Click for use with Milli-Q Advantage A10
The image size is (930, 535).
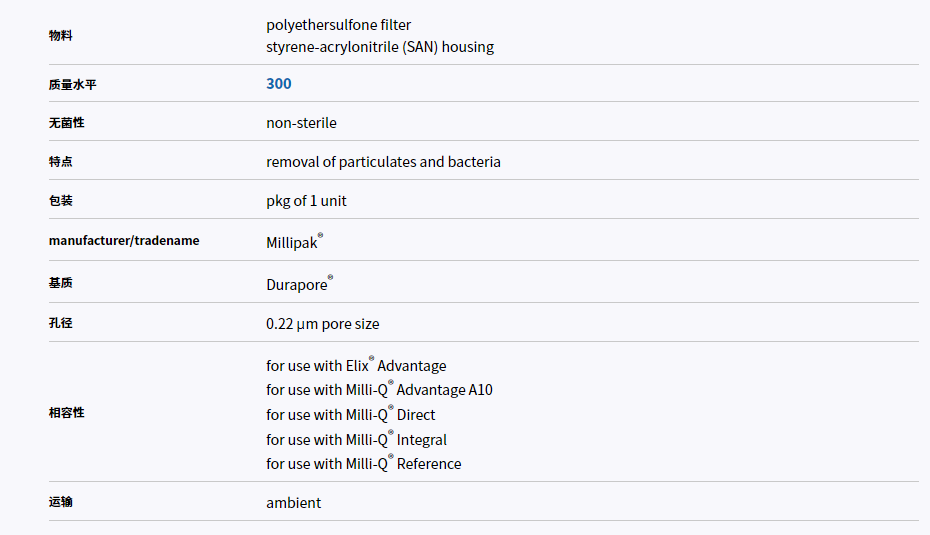pos(379,389)
